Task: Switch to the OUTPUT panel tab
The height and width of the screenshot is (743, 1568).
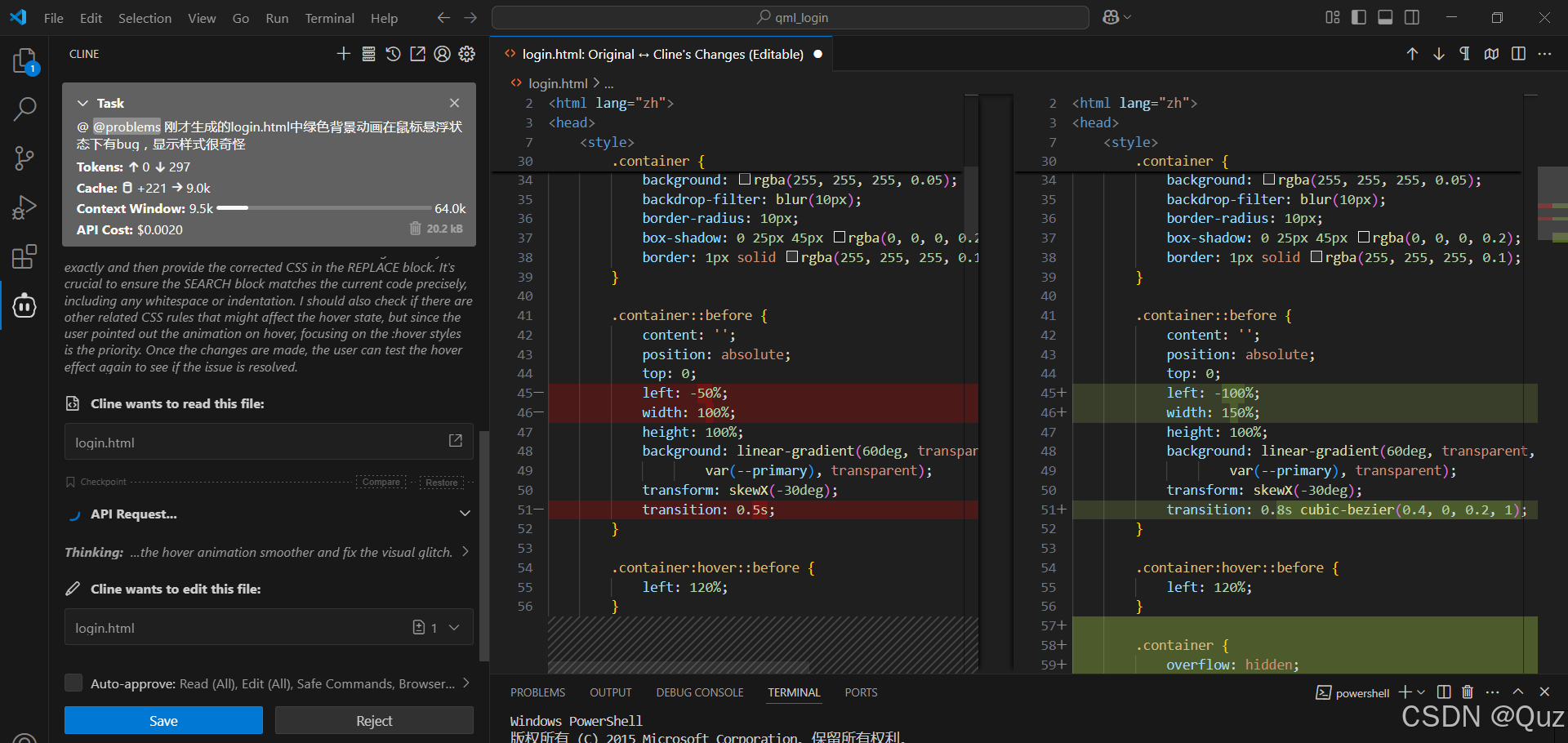Action: [x=611, y=692]
